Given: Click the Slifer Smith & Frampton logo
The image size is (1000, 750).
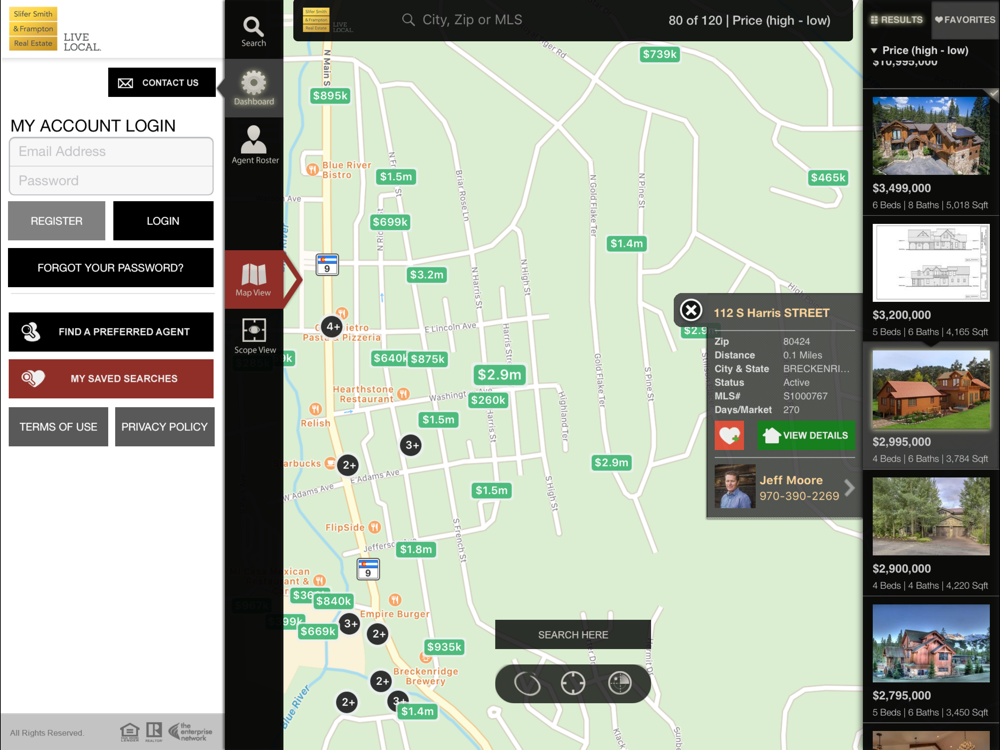Looking at the screenshot, I should 34,29.
